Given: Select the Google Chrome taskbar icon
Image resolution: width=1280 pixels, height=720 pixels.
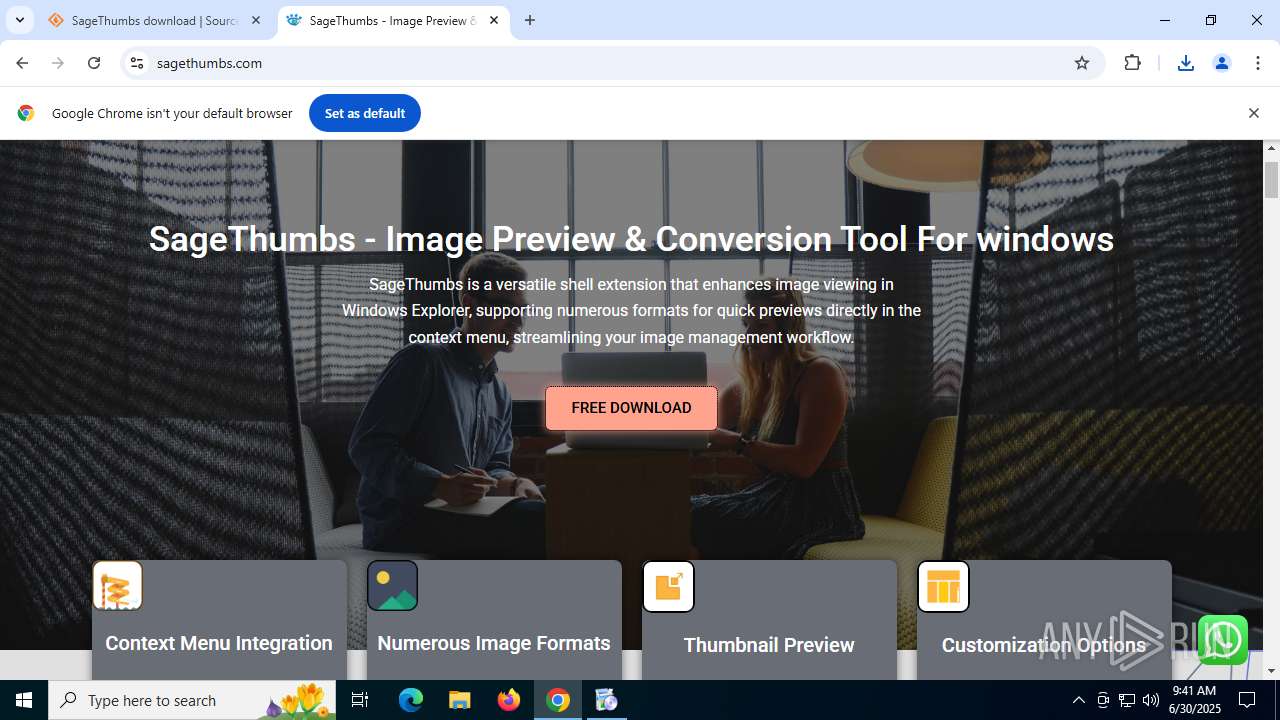Looking at the screenshot, I should click(x=558, y=700).
